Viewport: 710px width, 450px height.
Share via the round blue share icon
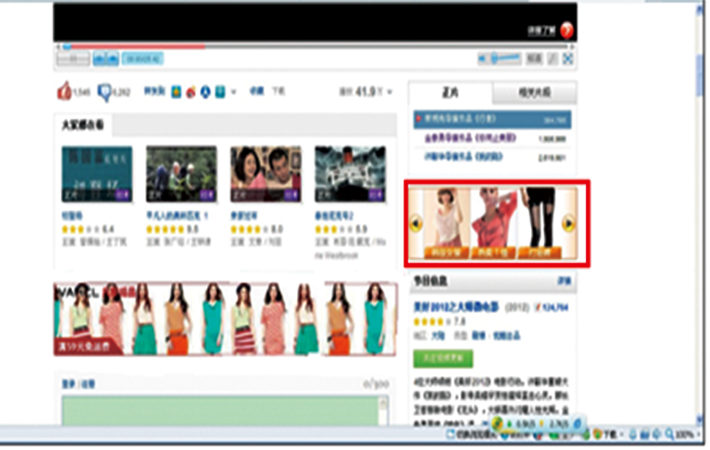pyautogui.click(x=206, y=92)
